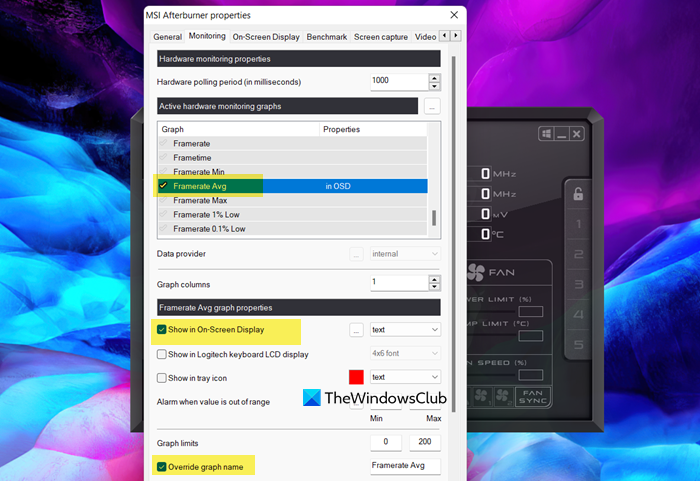Select the Framerate 1% Low row
The width and height of the screenshot is (700, 481).
coord(292,215)
